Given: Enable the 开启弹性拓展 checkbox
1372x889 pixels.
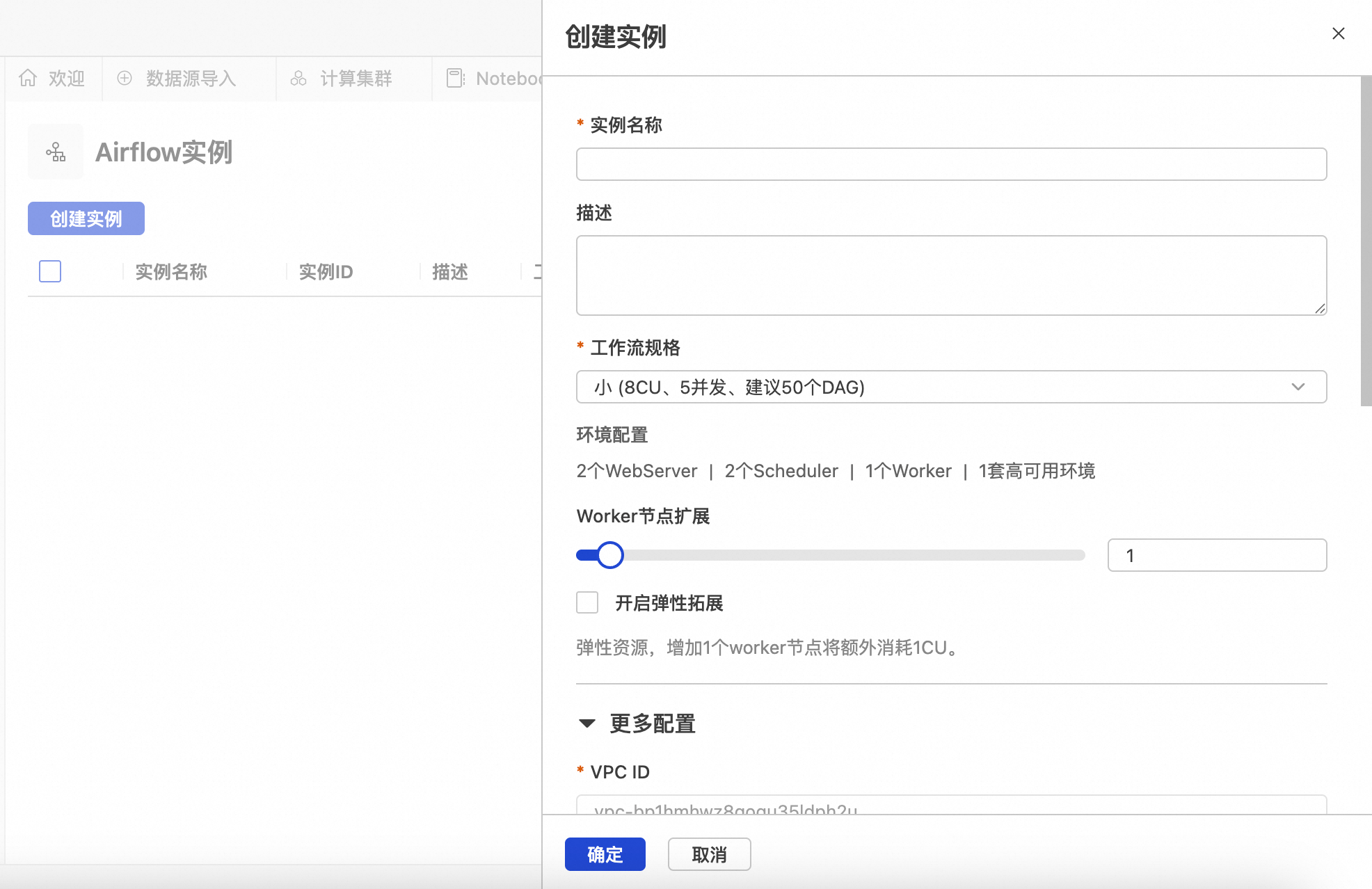Looking at the screenshot, I should tap(587, 602).
